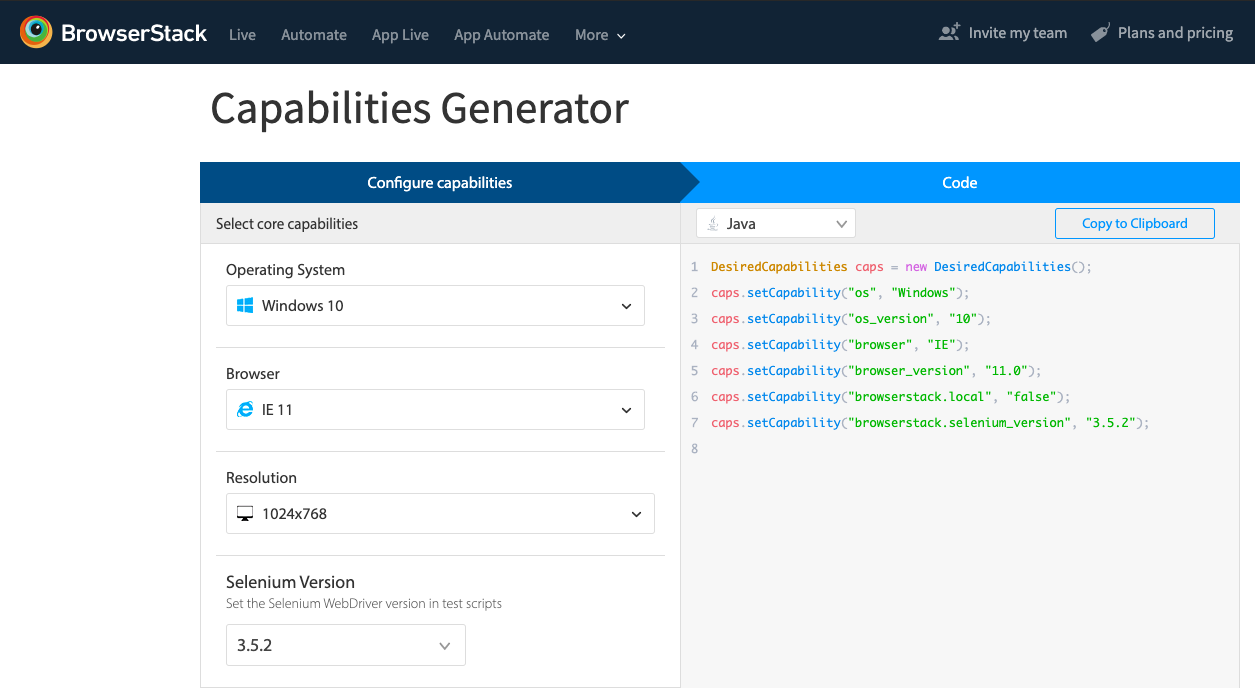
Task: Click the Java language icon
Action: coord(713,223)
